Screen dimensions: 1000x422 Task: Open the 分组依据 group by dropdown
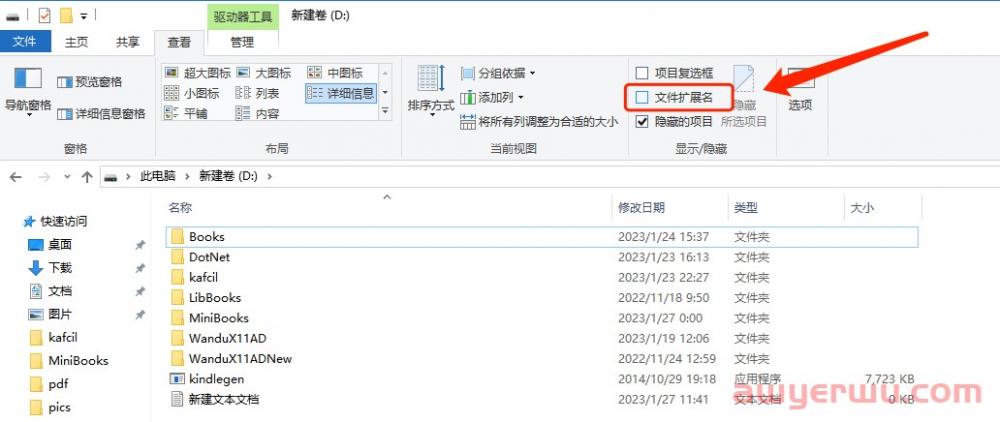pyautogui.click(x=498, y=73)
